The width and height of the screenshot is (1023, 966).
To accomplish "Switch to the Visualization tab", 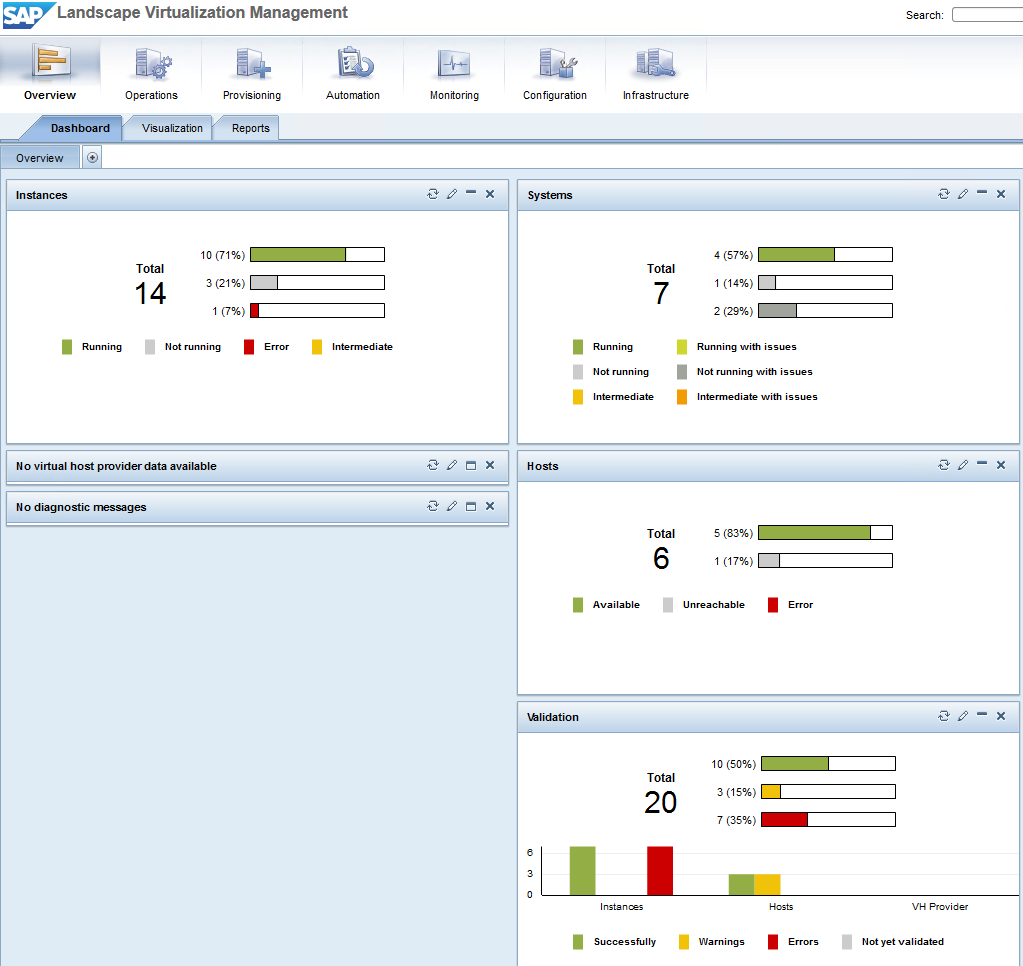I will pos(172,128).
